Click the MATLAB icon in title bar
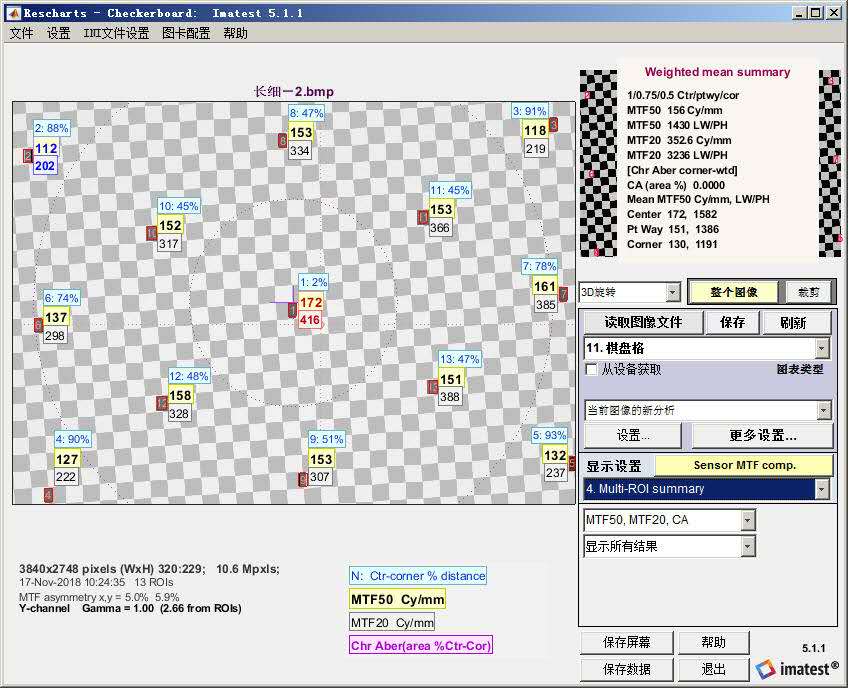 [13, 13]
